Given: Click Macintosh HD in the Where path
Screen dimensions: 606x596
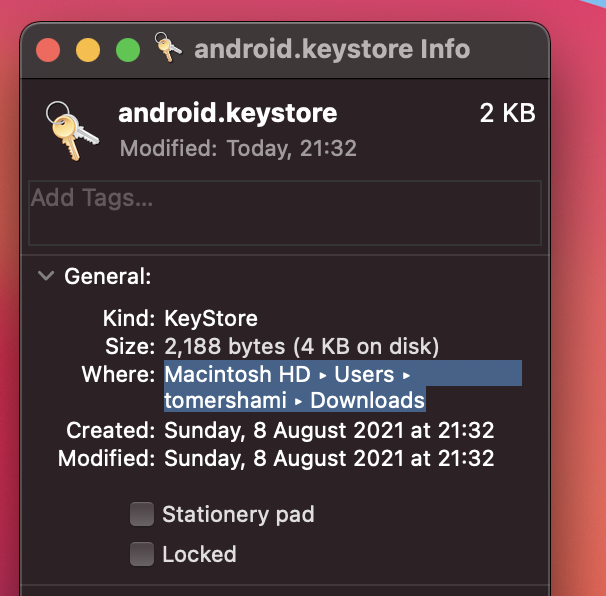Looking at the screenshot, I should coord(237,374).
